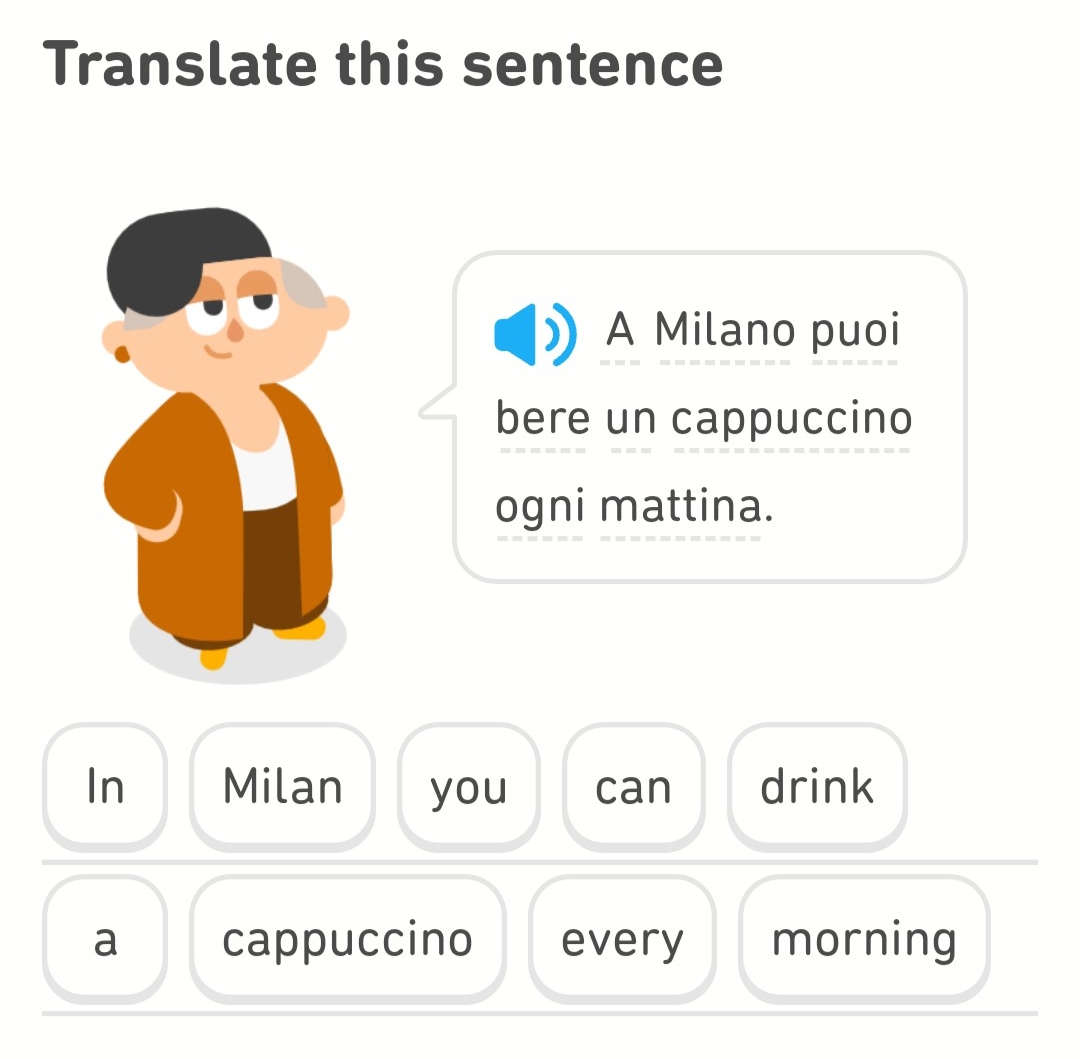Tap the 'drink' word tile

pyautogui.click(x=817, y=787)
